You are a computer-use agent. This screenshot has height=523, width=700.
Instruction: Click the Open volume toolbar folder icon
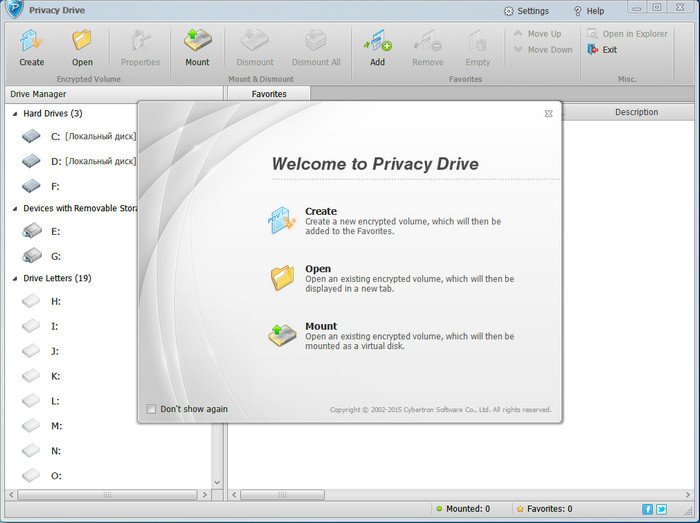[82, 41]
